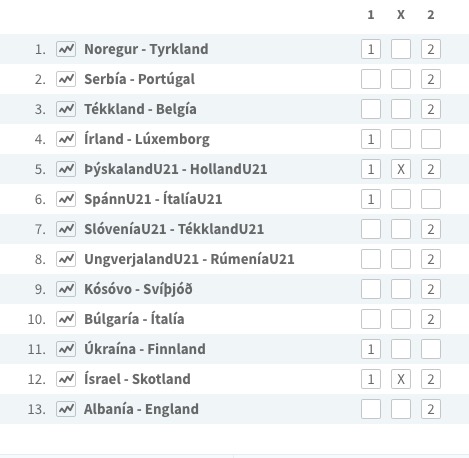This screenshot has width=469, height=458.
Task: Open statistics chart icon for Serbía - Portúgal
Action: click(66, 79)
